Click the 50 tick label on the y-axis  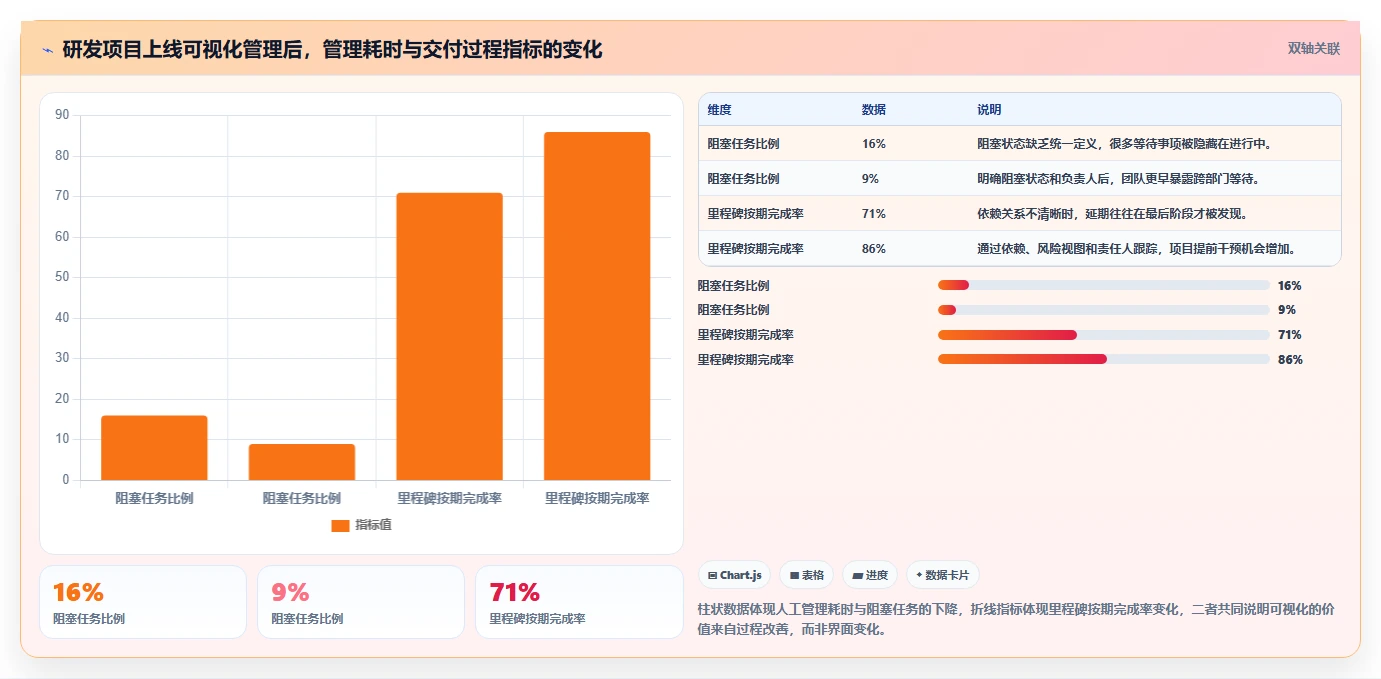point(62,277)
